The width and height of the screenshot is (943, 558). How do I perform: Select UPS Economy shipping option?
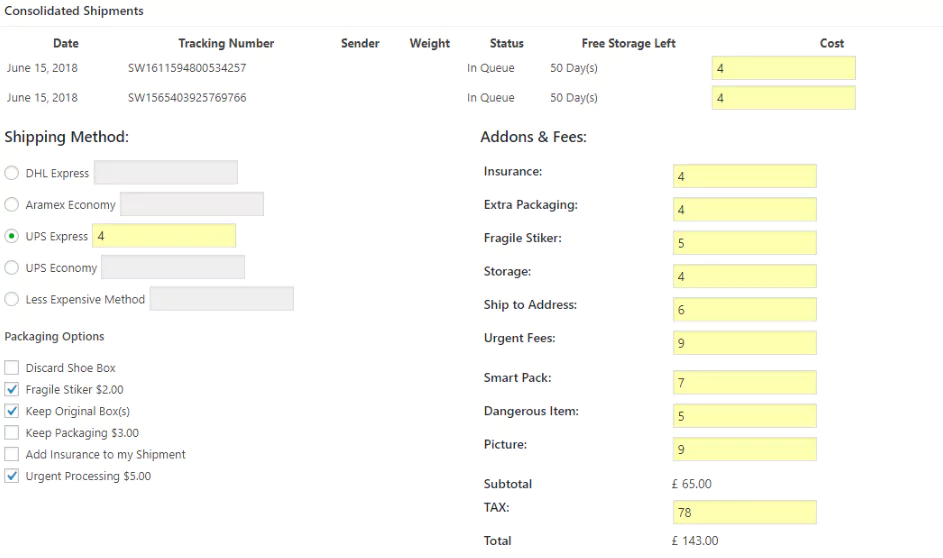[x=12, y=268]
